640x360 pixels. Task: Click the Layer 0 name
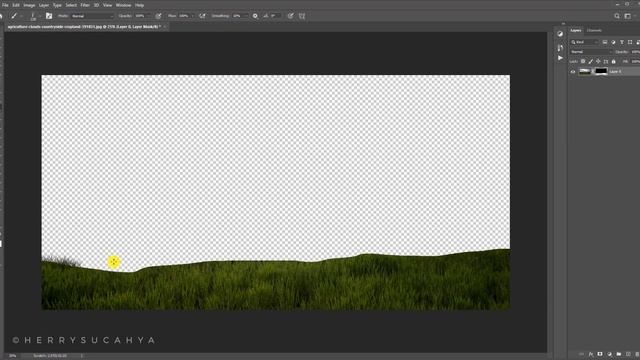pyautogui.click(x=615, y=71)
